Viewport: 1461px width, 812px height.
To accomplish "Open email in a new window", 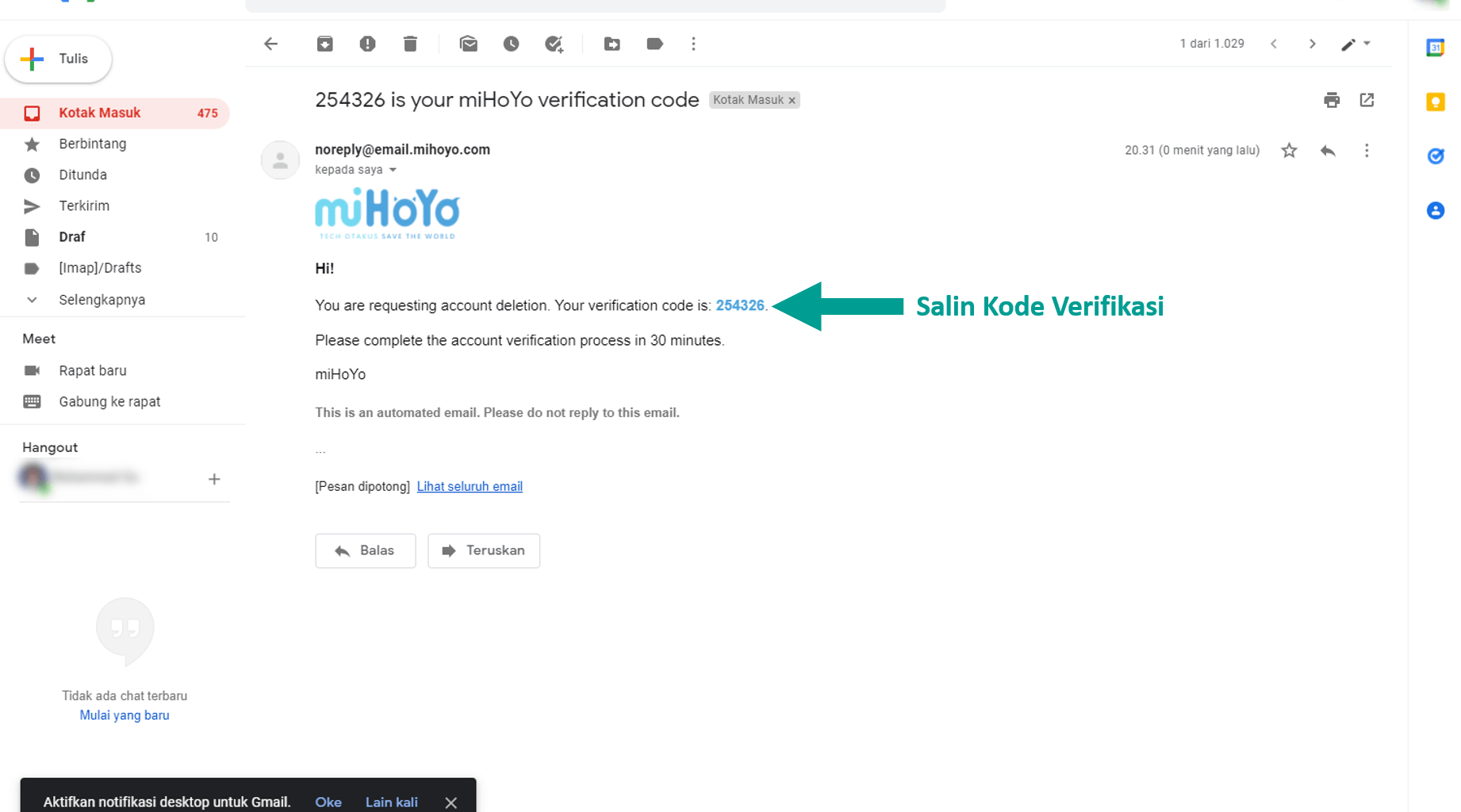I will (1367, 100).
